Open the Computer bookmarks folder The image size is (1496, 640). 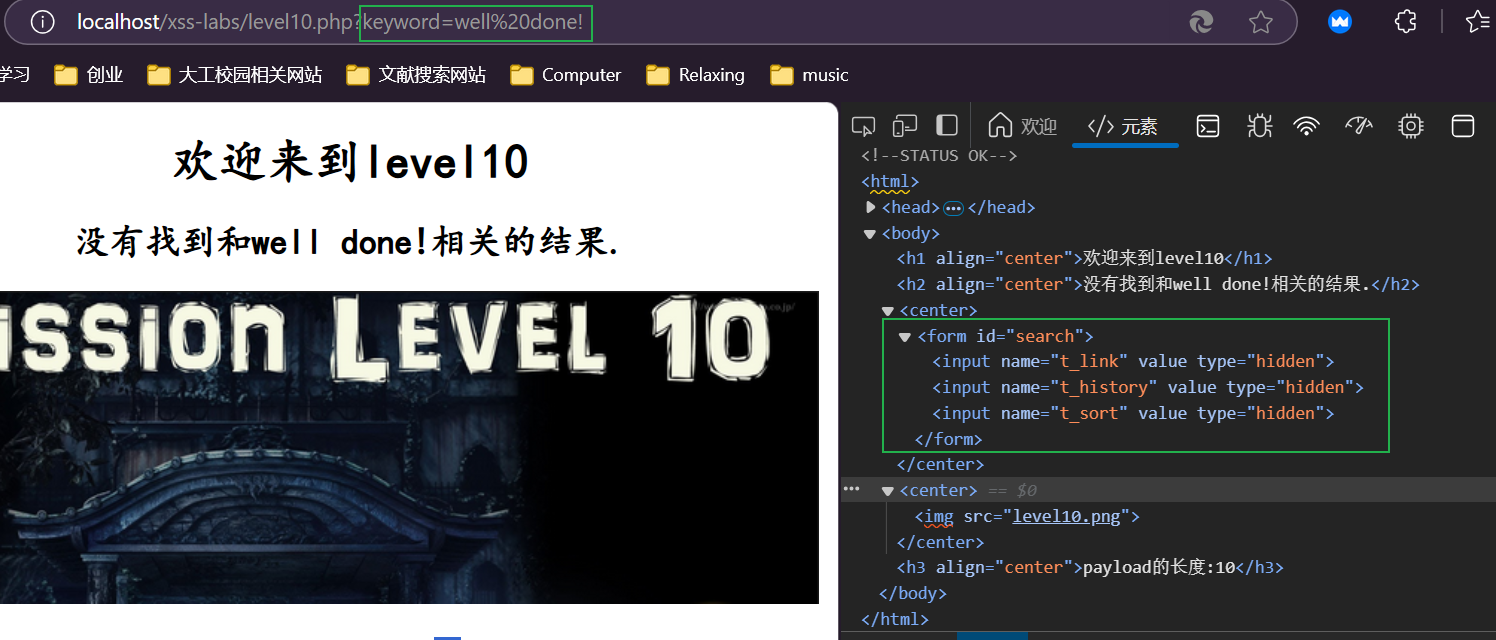click(x=565, y=75)
